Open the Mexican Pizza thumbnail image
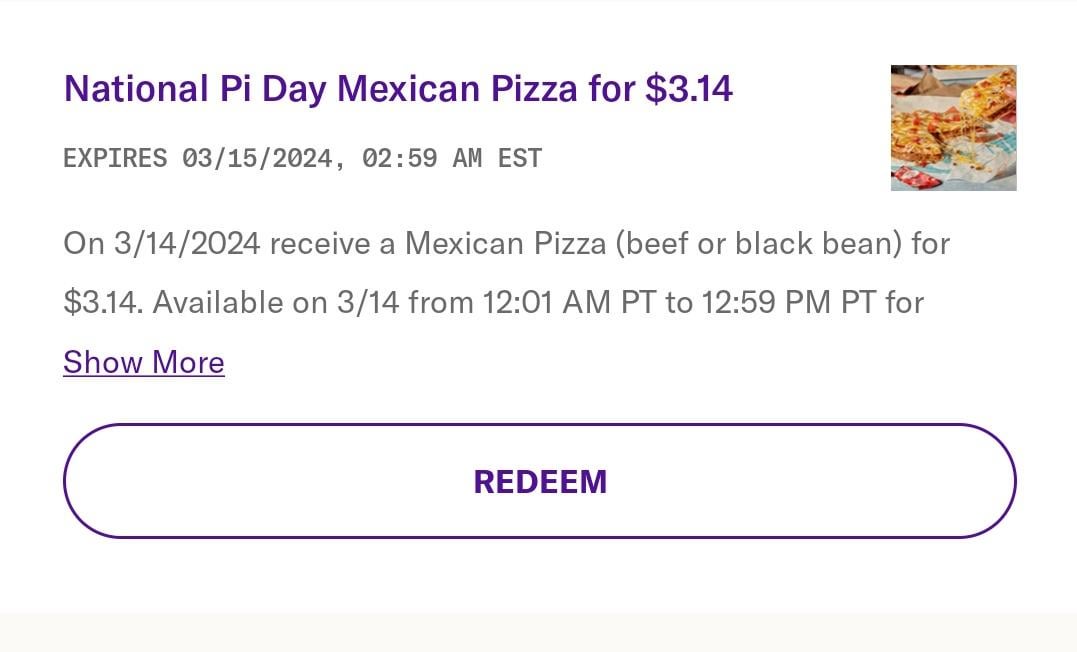The height and width of the screenshot is (652, 1077). pos(953,128)
